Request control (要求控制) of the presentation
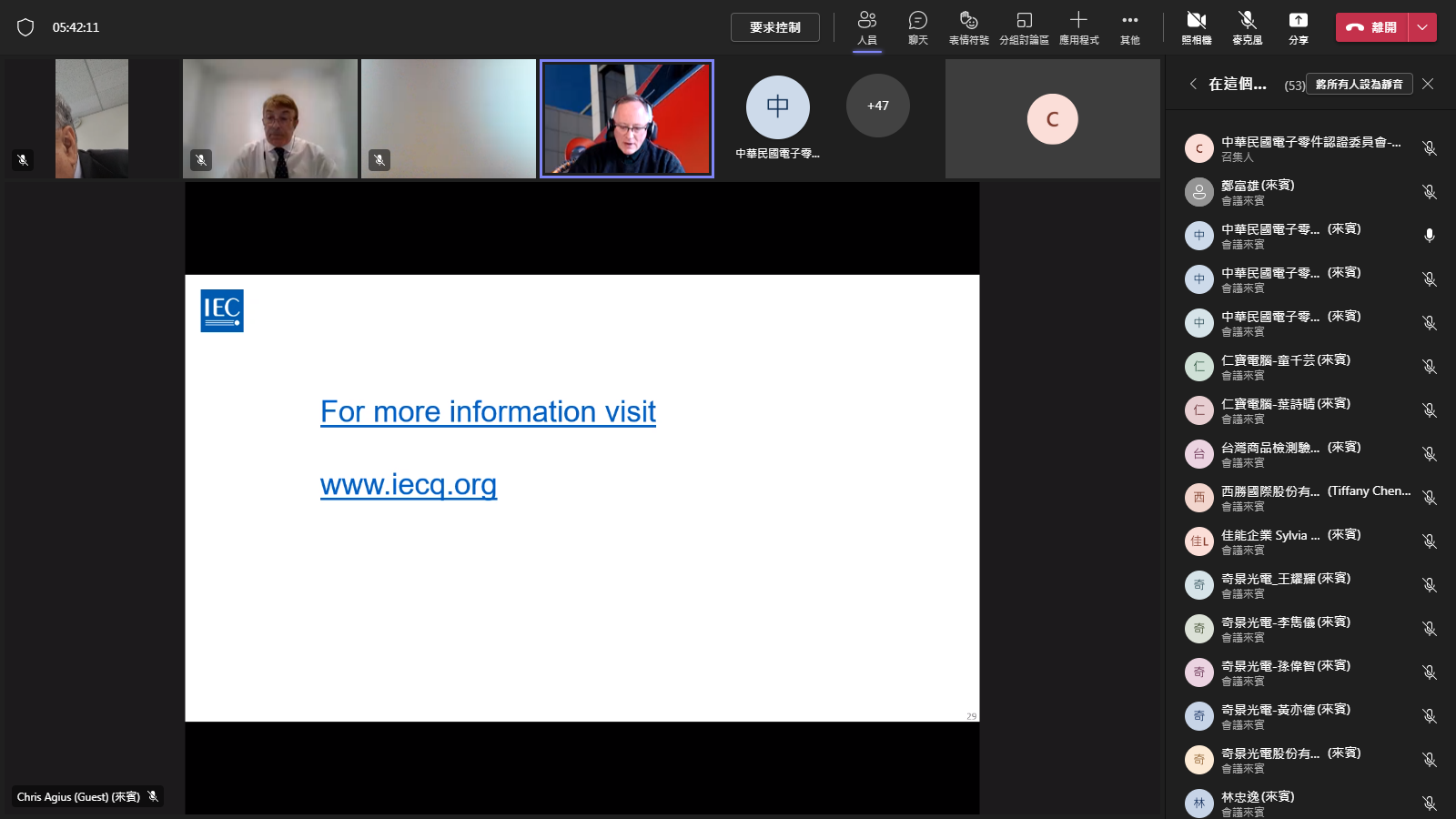Image resolution: width=1456 pixels, height=819 pixels. pyautogui.click(x=775, y=27)
